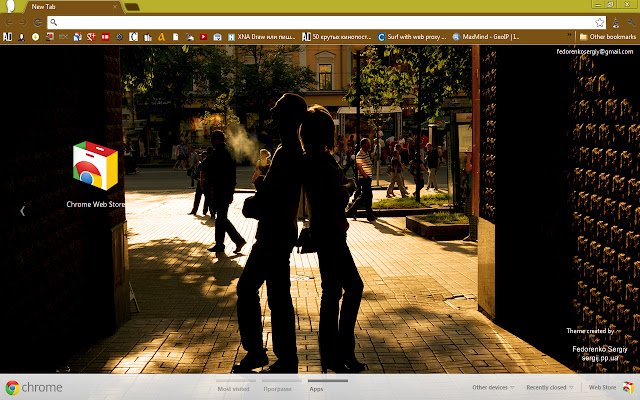Click the fedorenkosergiy profile name
This screenshot has width=640, height=400.
(x=596, y=50)
